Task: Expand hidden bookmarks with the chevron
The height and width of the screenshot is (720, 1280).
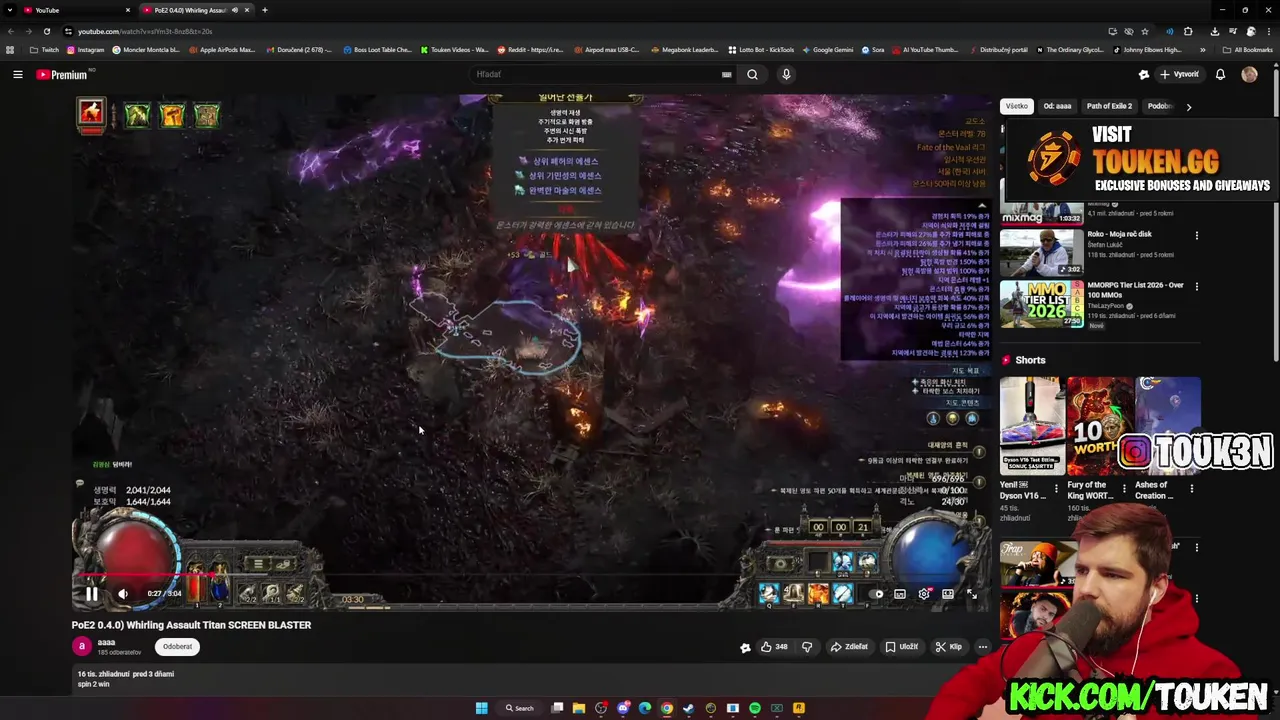Action: pos(1201,50)
